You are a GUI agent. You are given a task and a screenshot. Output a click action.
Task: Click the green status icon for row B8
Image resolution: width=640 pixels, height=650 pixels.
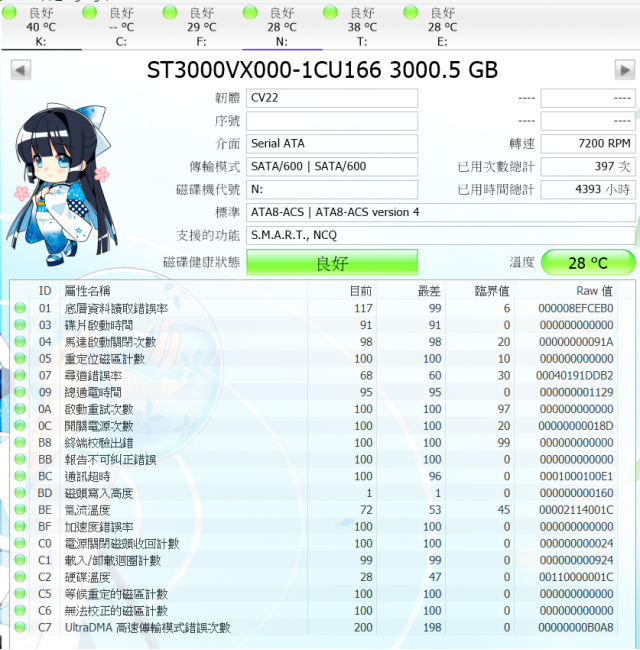pyautogui.click(x=20, y=442)
